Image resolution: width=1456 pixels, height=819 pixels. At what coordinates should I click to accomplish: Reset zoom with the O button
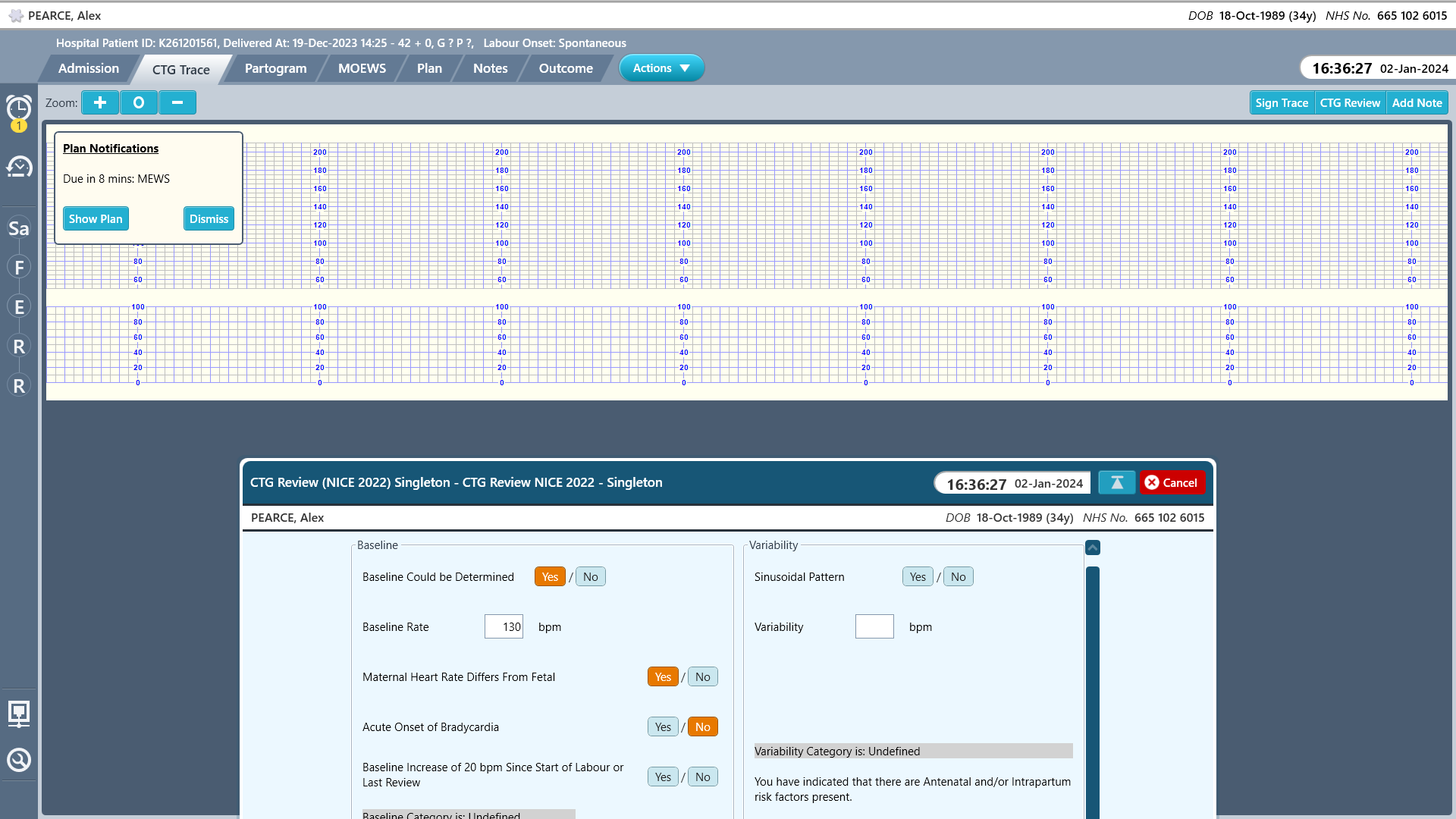click(139, 102)
